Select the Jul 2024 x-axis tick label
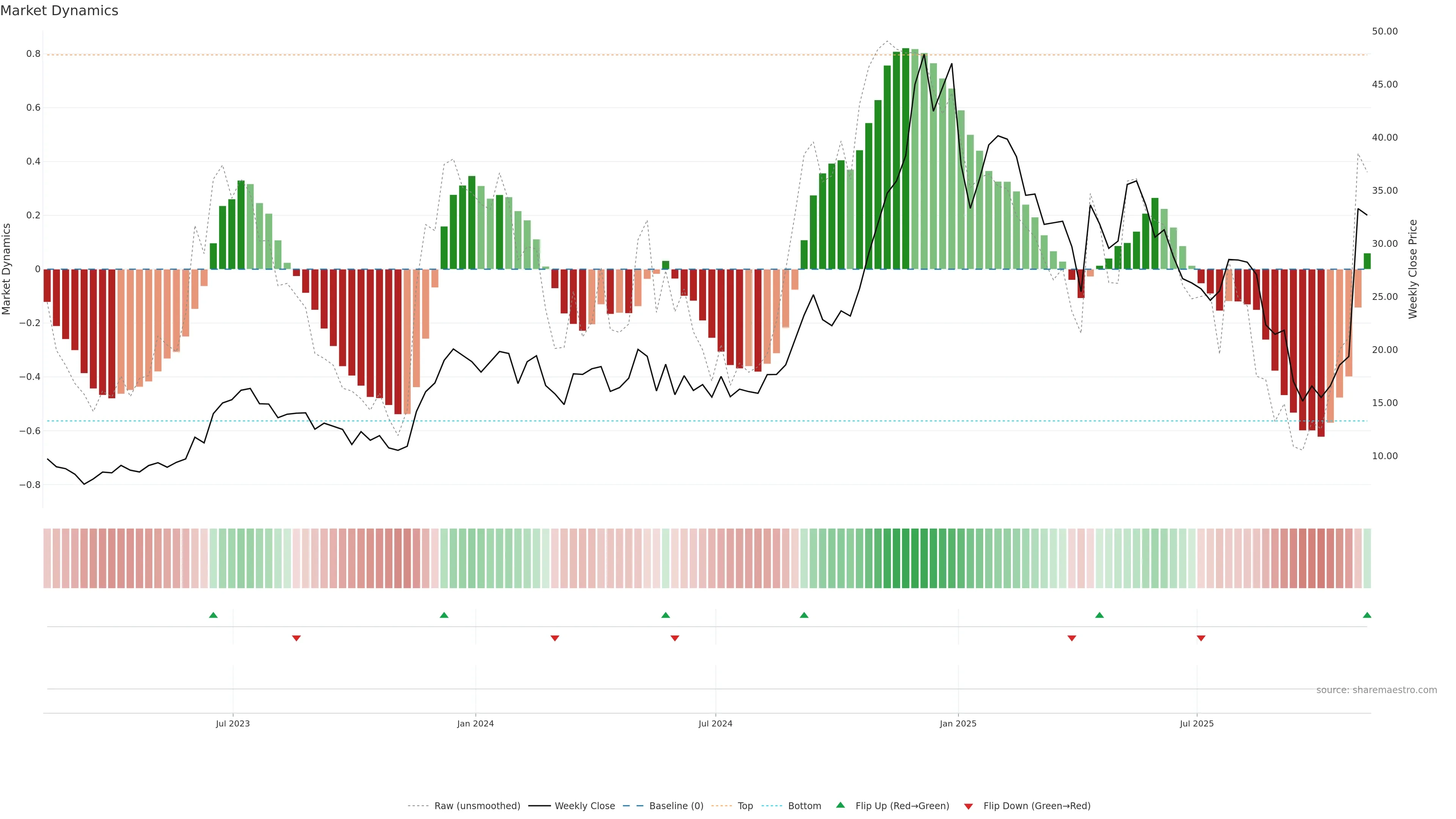Screen dimensions: 1456x819 click(715, 723)
